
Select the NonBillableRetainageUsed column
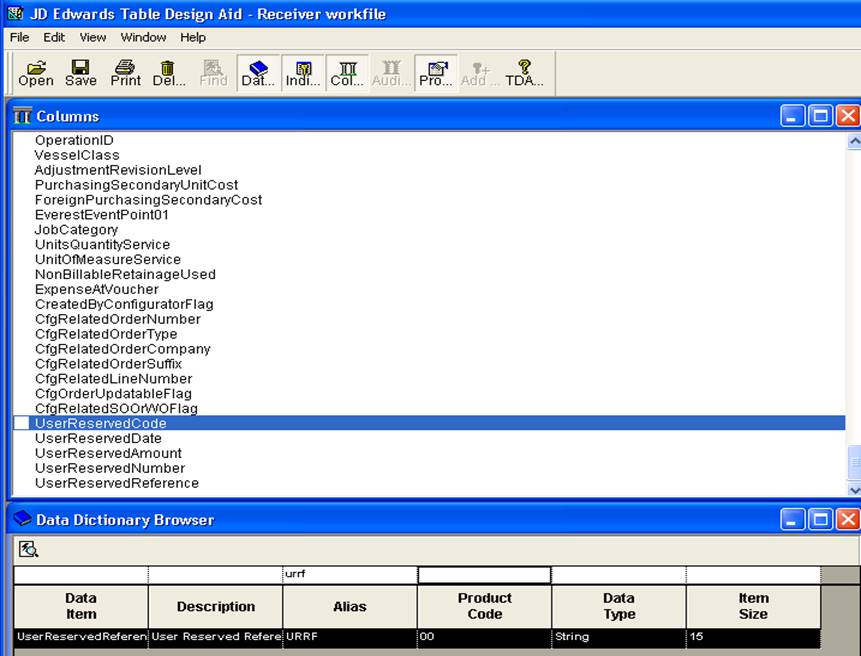point(125,274)
